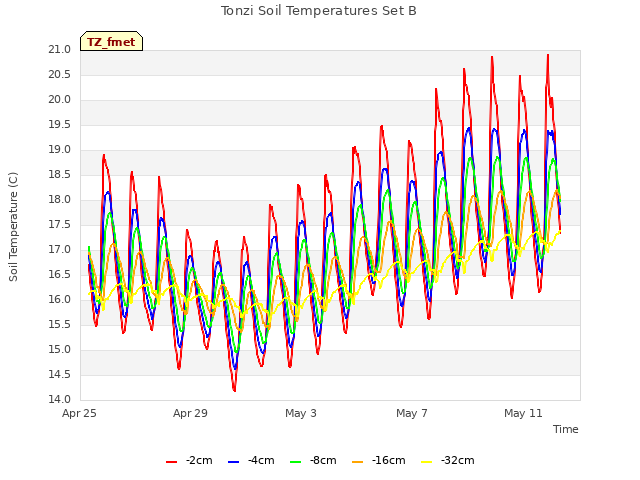This screenshot has width=640, height=480.
Task: Click the May 11 x-axis tick label
Action: point(523,413)
